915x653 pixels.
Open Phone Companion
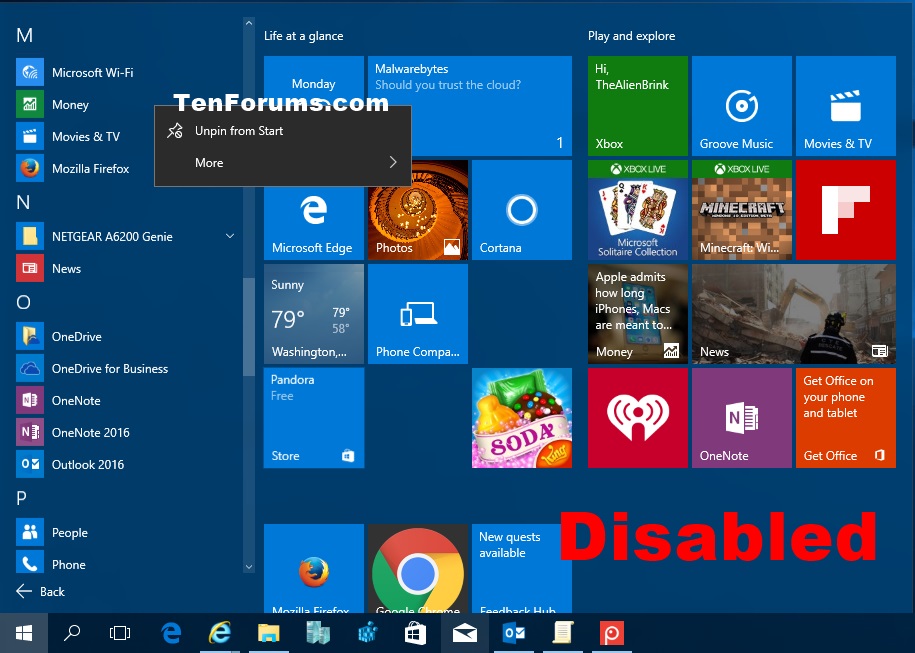click(x=417, y=314)
